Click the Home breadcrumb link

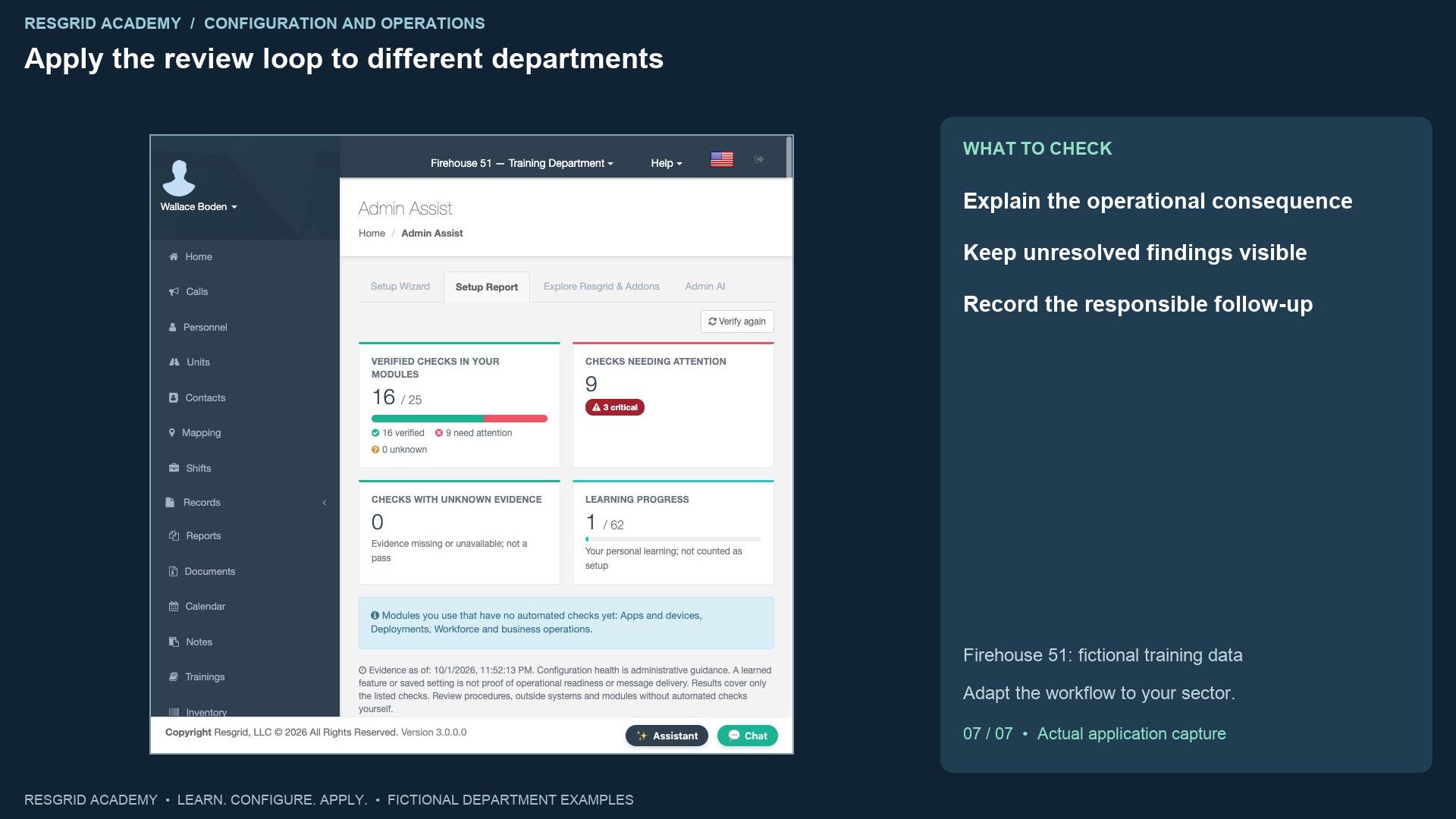372,234
